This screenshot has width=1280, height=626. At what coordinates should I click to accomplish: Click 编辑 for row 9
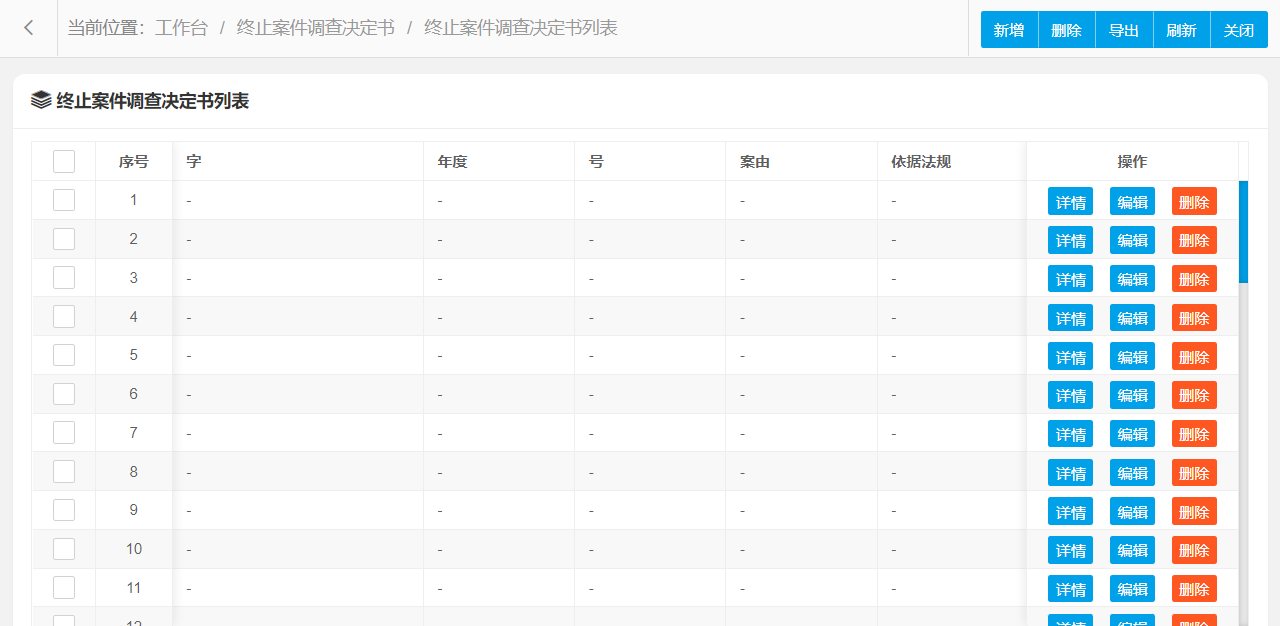[1132, 511]
